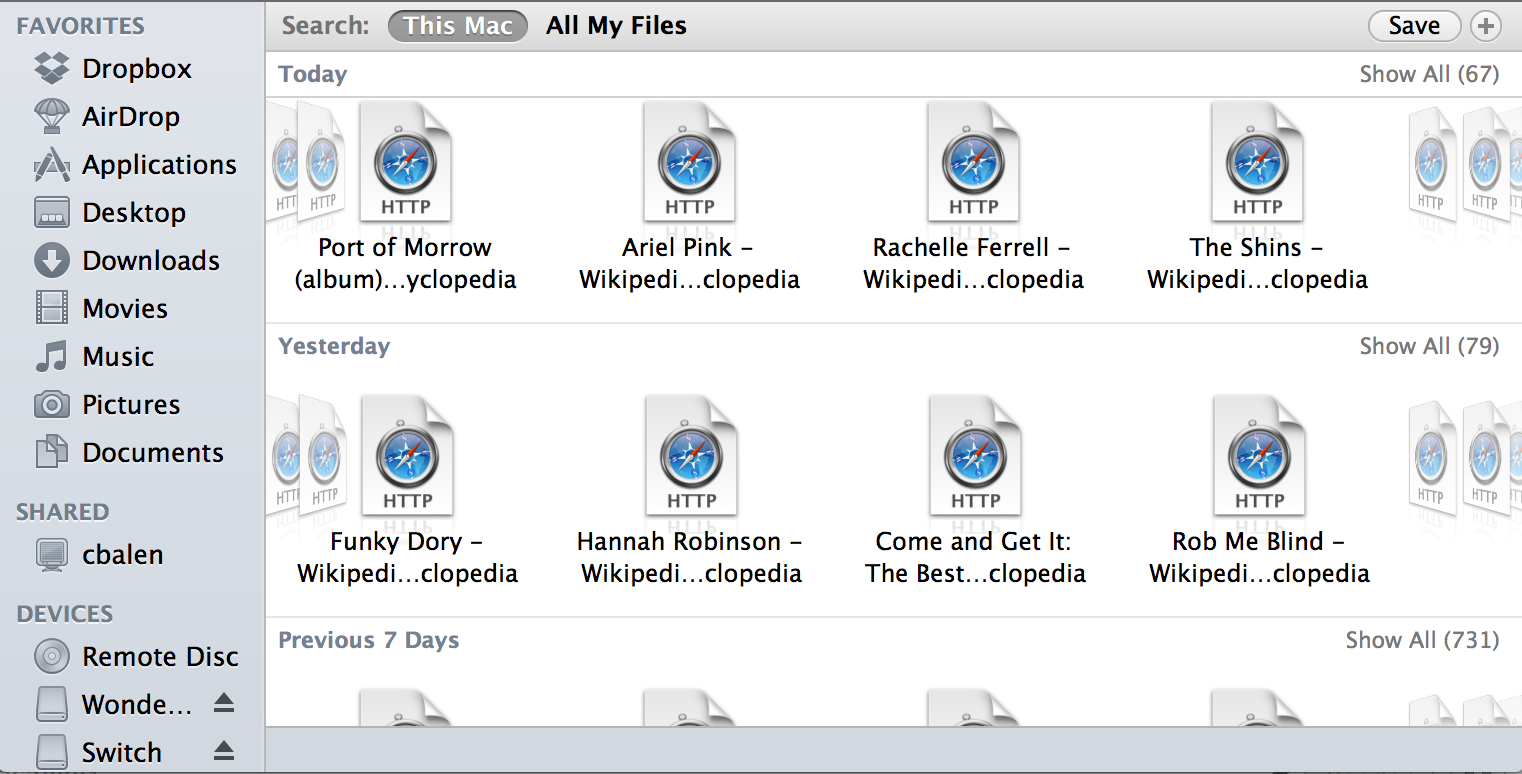This screenshot has width=1522, height=774.
Task: Show all 731 Previous 7 Days items
Action: pyautogui.click(x=1422, y=640)
